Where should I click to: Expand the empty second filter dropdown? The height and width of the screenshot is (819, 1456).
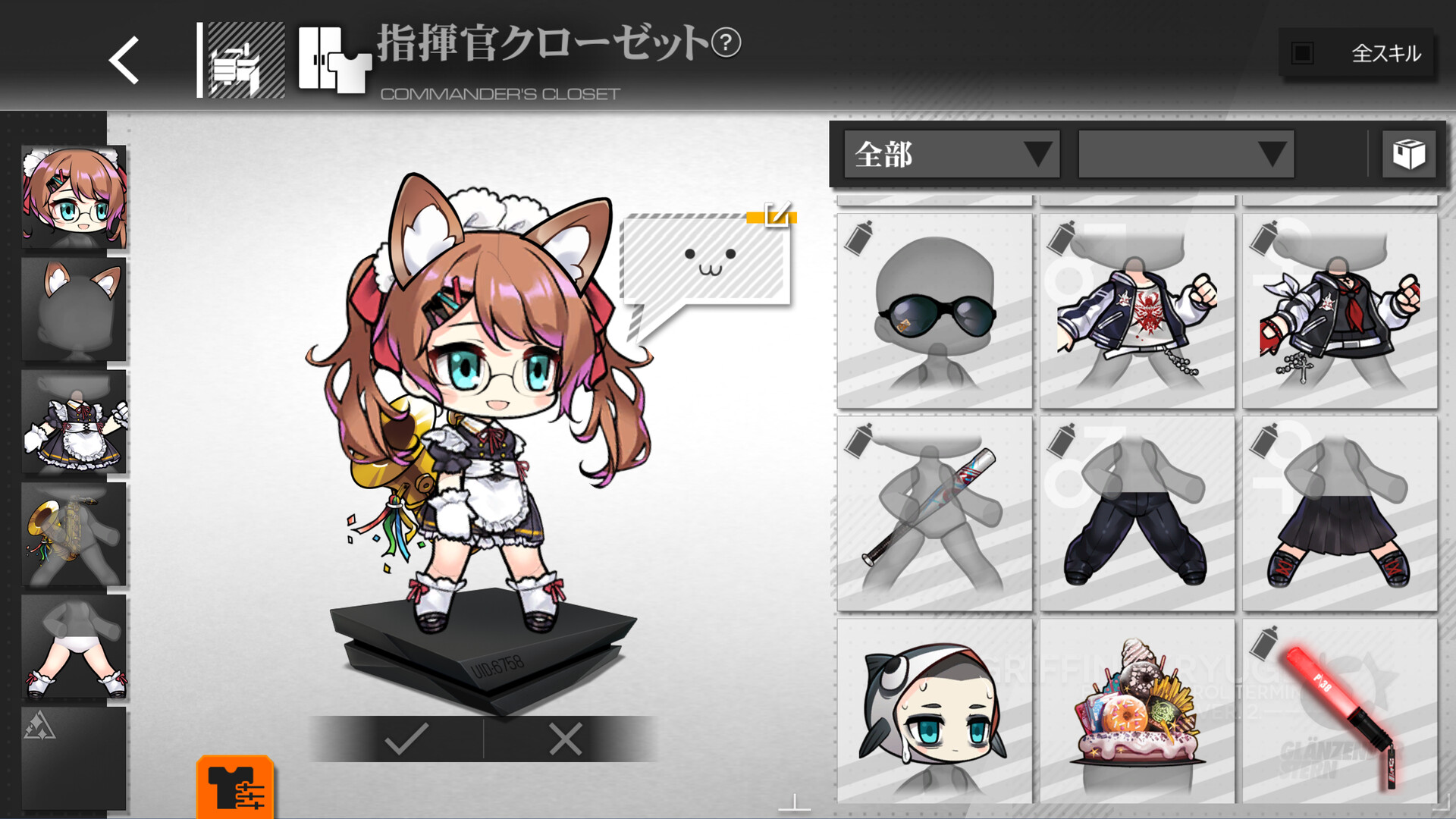[1186, 155]
